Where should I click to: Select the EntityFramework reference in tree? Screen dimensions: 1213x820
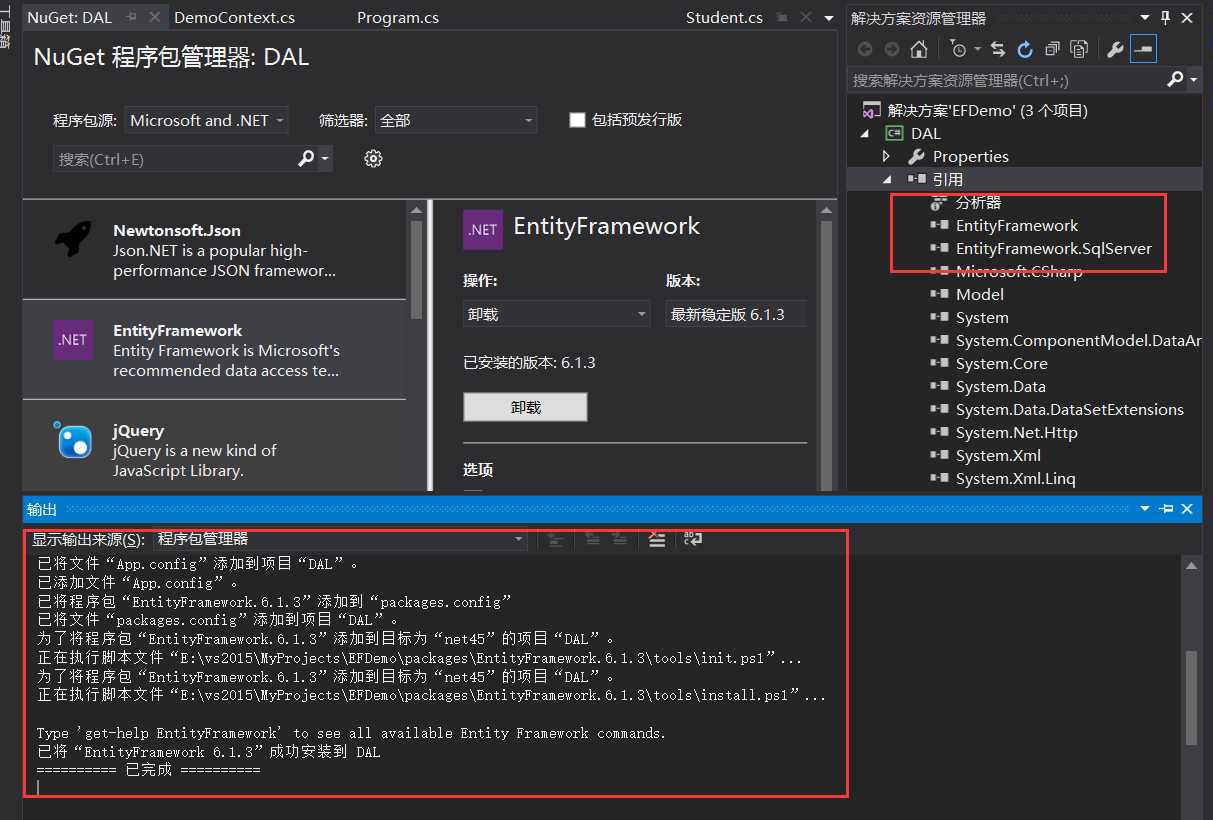(1016, 225)
